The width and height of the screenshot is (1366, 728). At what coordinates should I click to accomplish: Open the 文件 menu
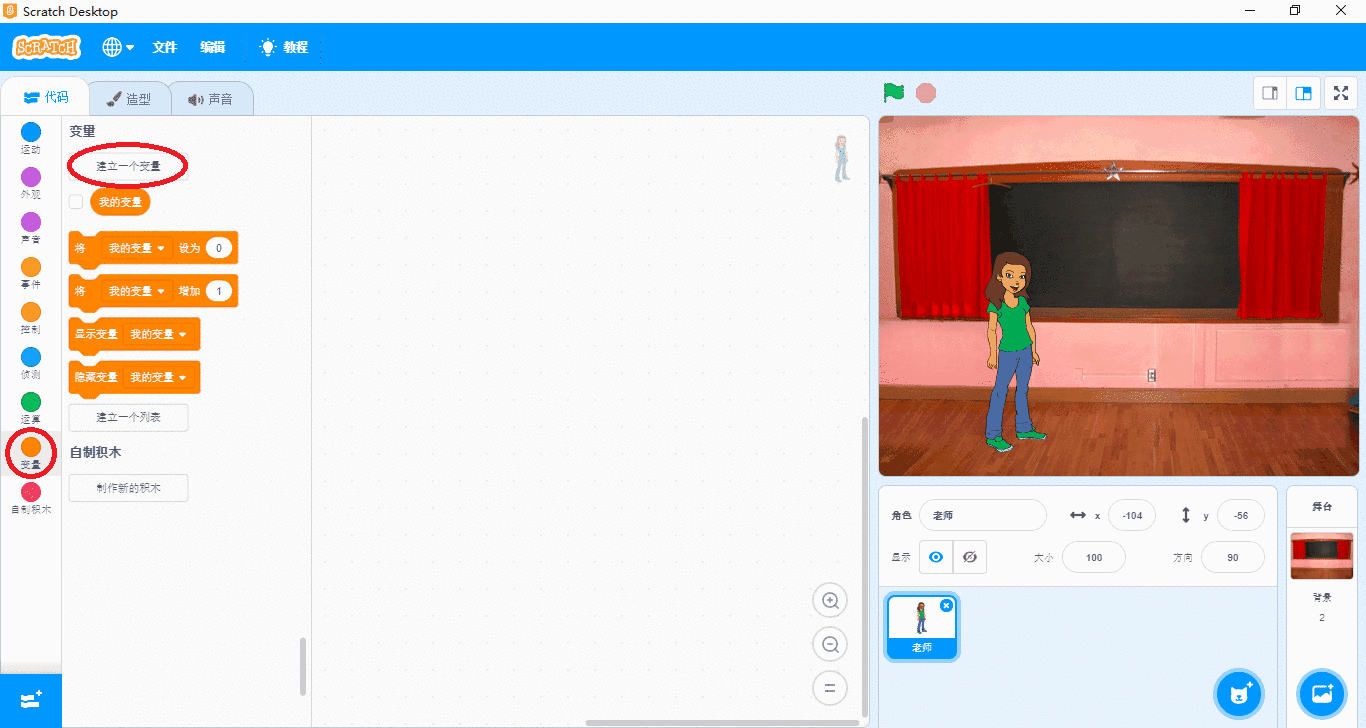[x=164, y=47]
